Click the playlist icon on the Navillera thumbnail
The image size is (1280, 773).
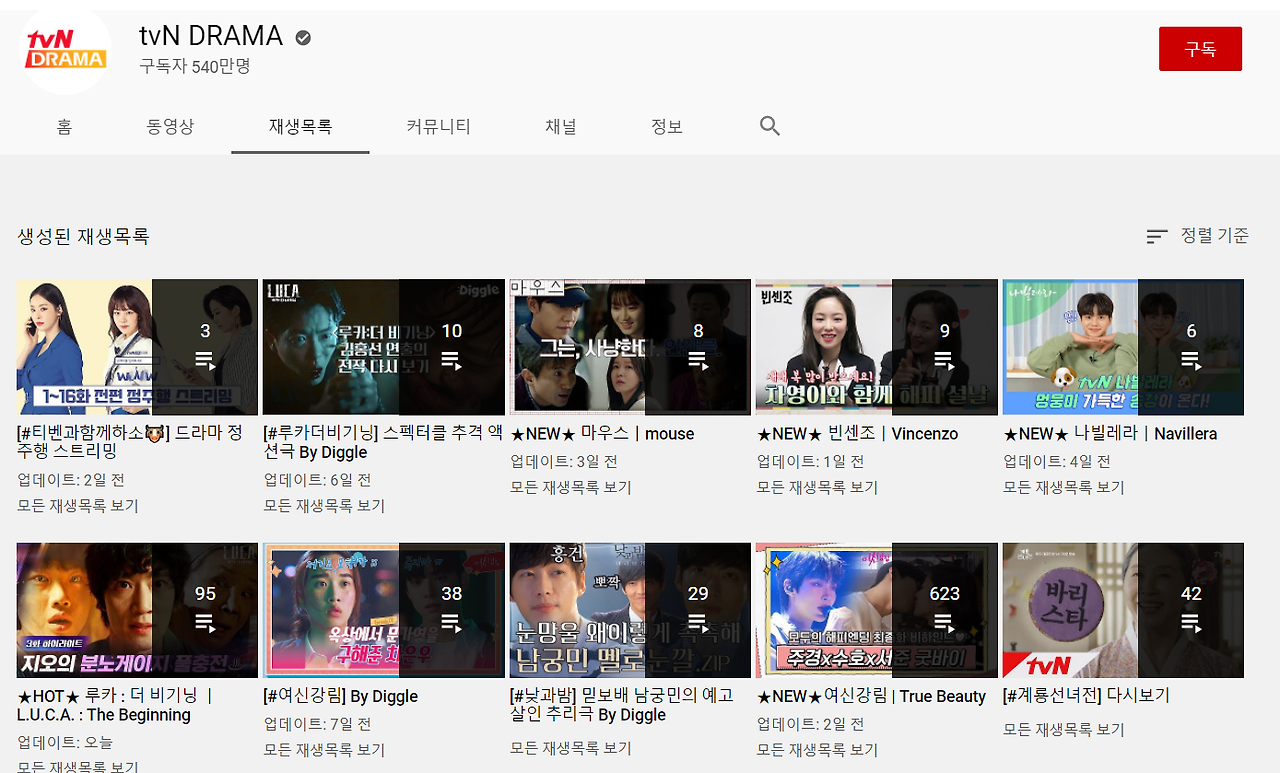click(1190, 359)
